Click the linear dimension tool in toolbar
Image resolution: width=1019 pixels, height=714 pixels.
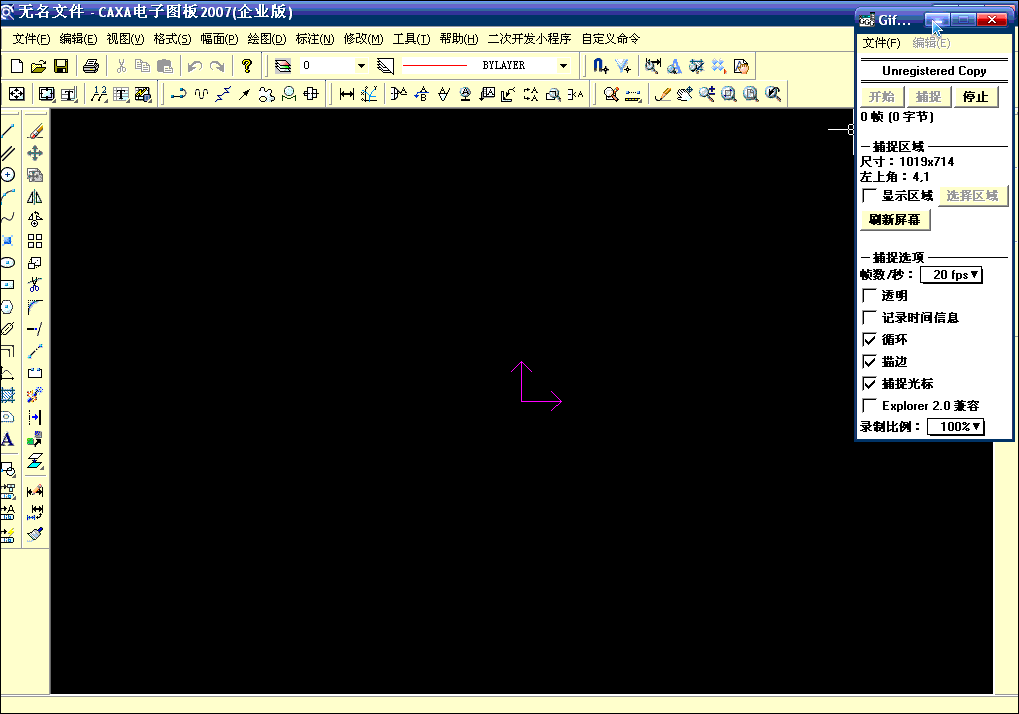pos(347,94)
